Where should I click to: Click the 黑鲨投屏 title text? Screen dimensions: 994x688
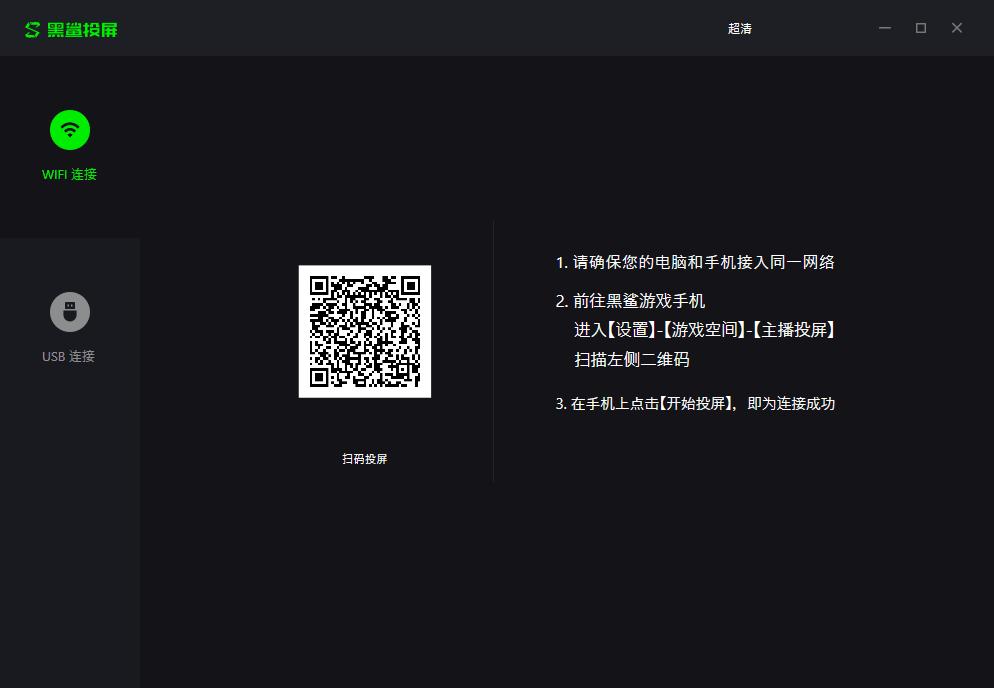[82, 30]
